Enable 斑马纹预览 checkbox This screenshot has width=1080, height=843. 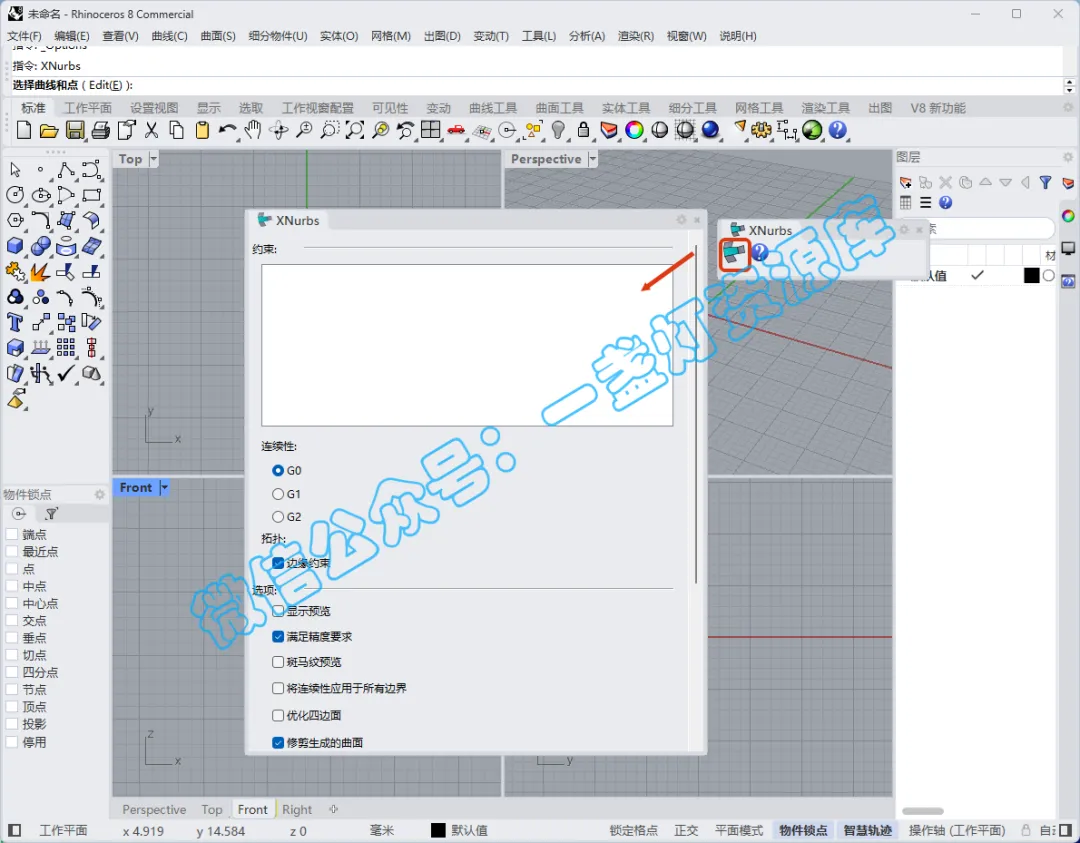pos(278,662)
